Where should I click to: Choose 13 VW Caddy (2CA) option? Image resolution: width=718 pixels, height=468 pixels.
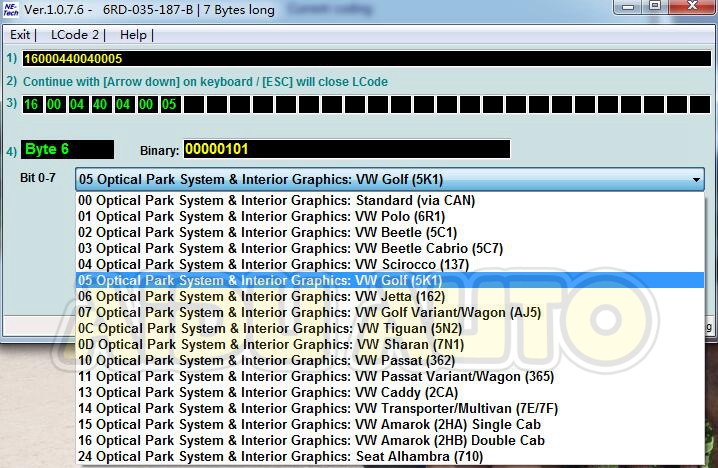pos(390,393)
